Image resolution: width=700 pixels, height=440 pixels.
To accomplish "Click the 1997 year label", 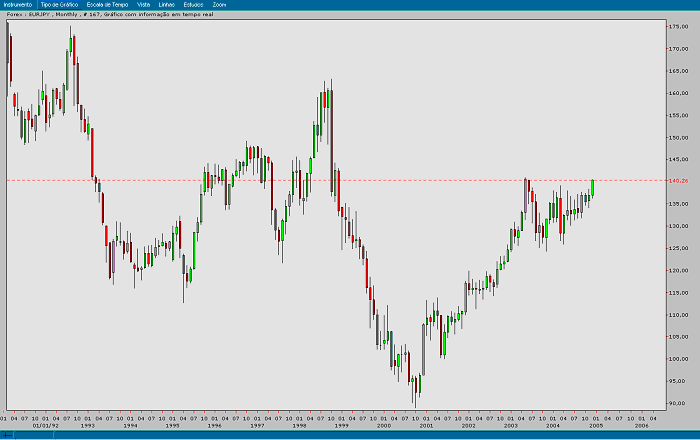I will (x=257, y=426).
